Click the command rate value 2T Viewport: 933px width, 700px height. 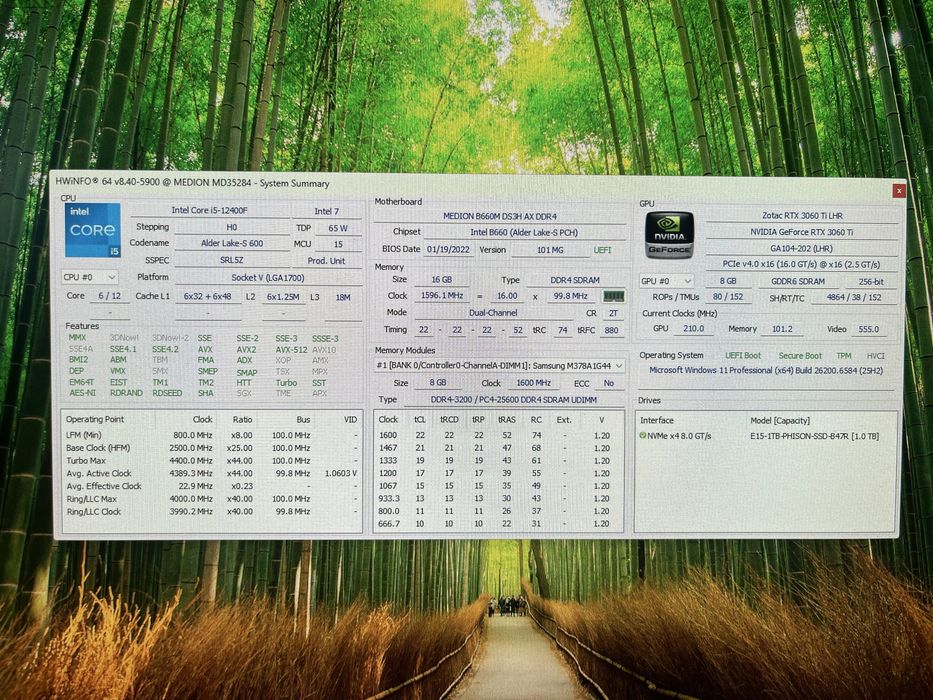[x=613, y=313]
